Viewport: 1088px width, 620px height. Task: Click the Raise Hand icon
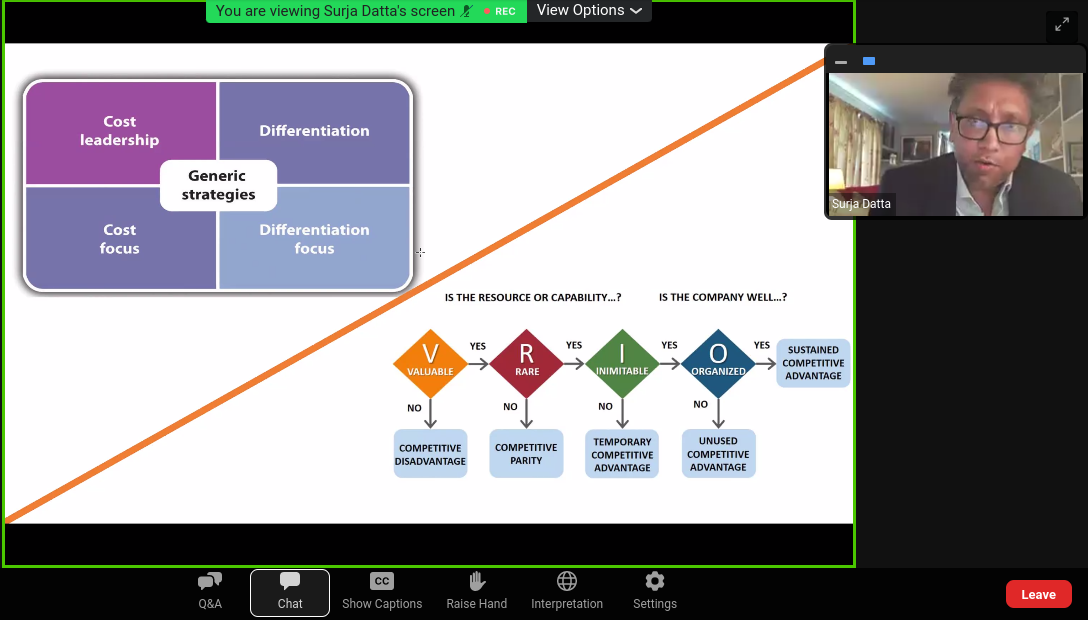[x=477, y=591]
